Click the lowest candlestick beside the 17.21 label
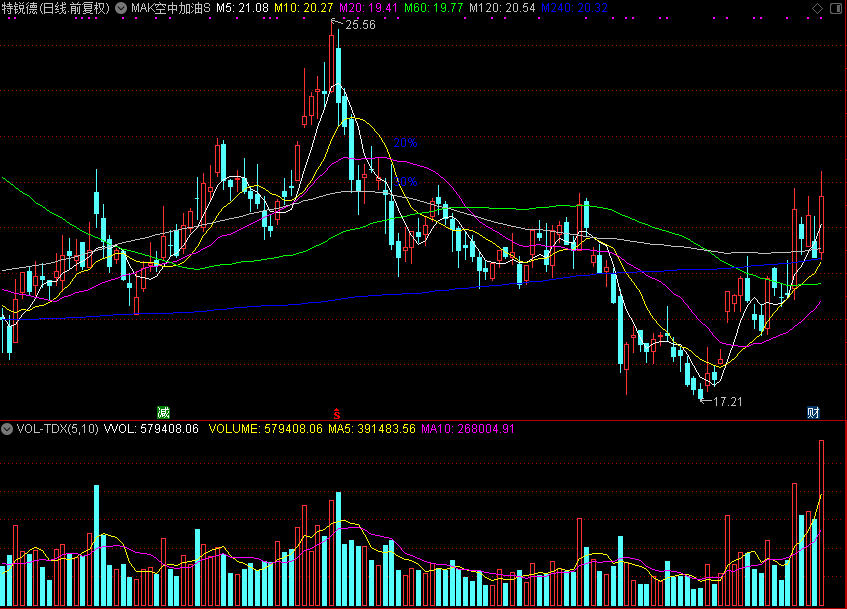This screenshot has height=609, width=847. click(701, 393)
